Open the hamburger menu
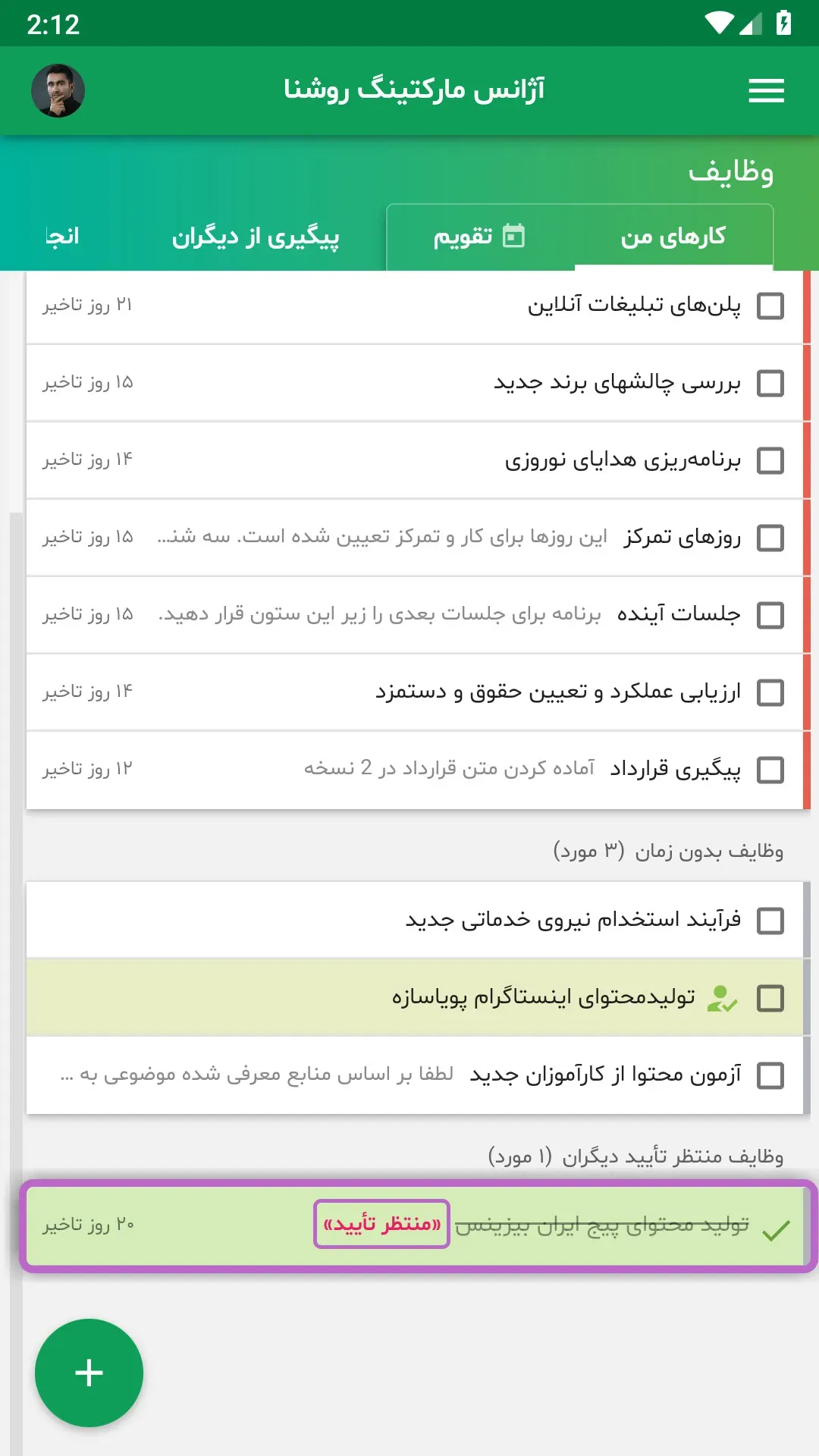 [766, 91]
